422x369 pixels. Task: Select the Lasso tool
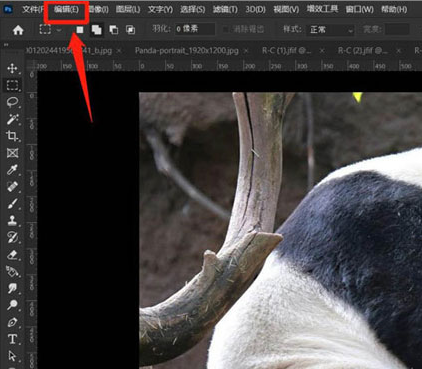pyautogui.click(x=12, y=102)
